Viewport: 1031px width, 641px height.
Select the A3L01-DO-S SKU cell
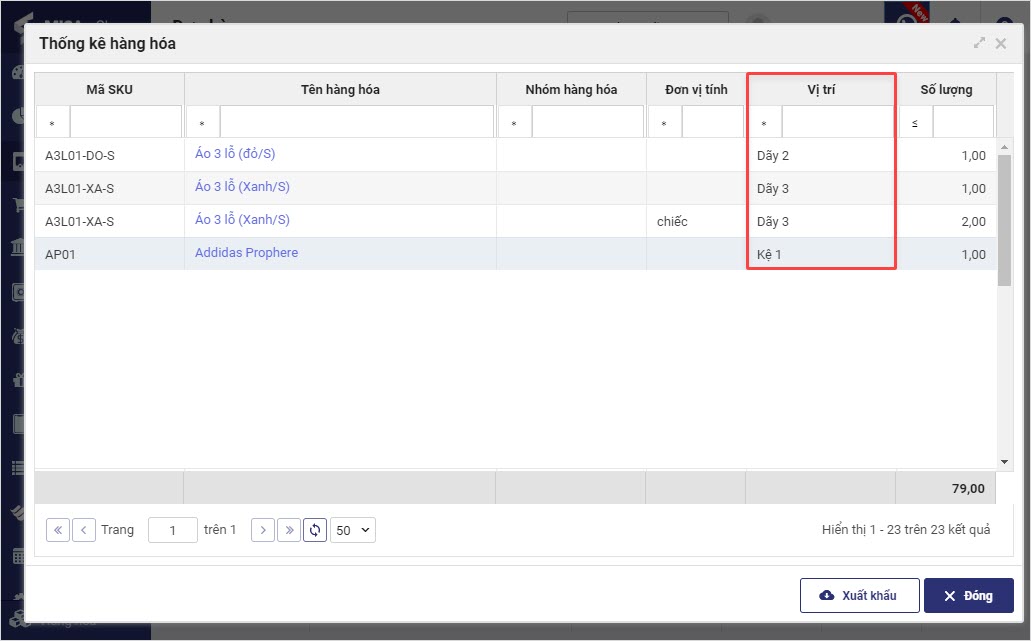tap(109, 155)
